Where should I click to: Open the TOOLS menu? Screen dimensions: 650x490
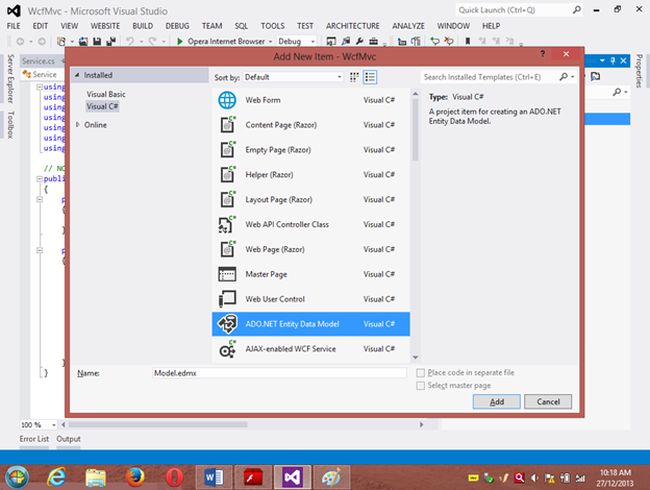coord(272,26)
